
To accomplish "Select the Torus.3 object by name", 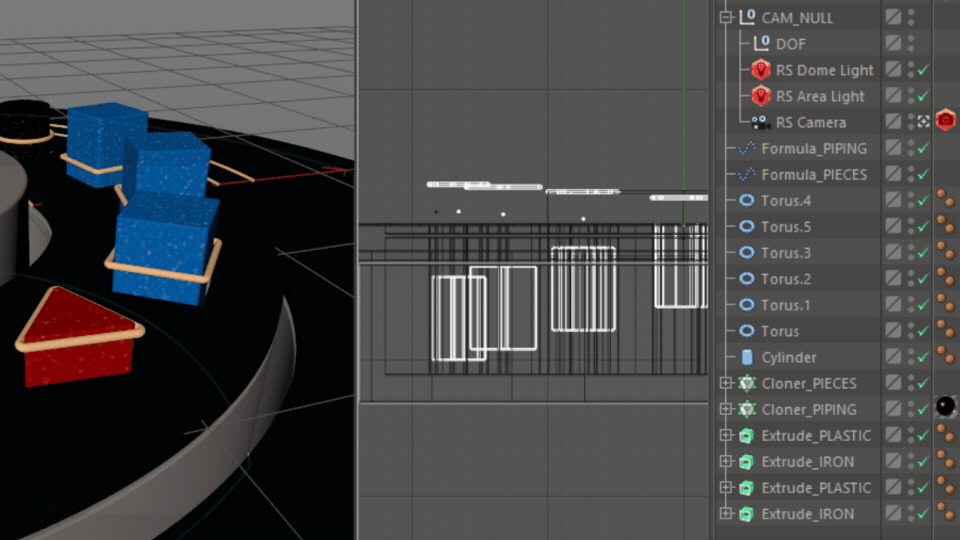I will click(786, 253).
